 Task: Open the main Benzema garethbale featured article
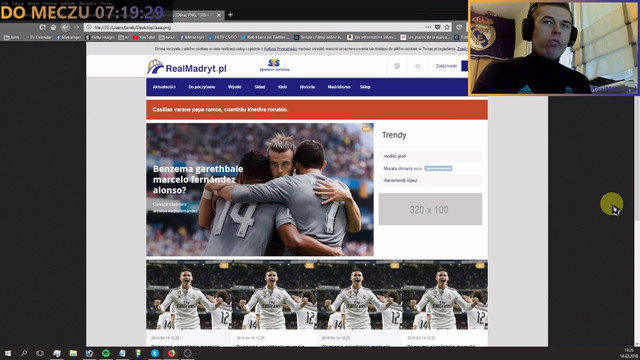[260, 189]
